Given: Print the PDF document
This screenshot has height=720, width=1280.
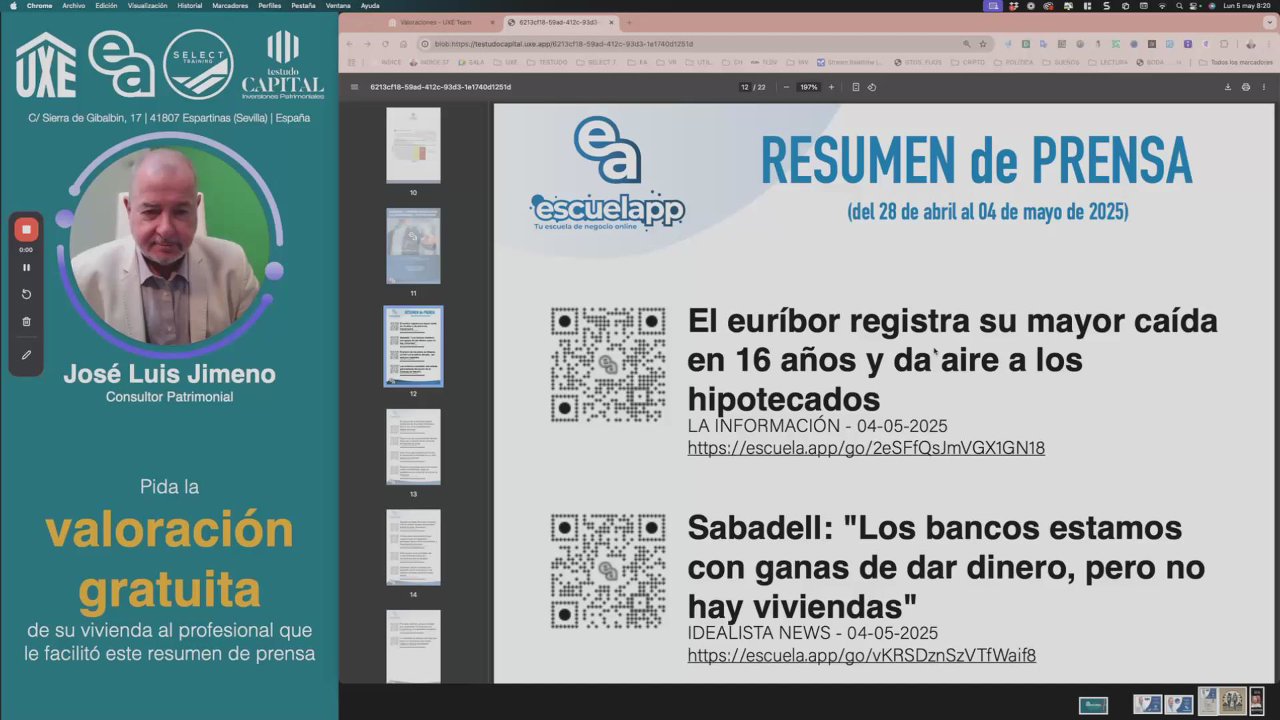Looking at the screenshot, I should pyautogui.click(x=1246, y=87).
